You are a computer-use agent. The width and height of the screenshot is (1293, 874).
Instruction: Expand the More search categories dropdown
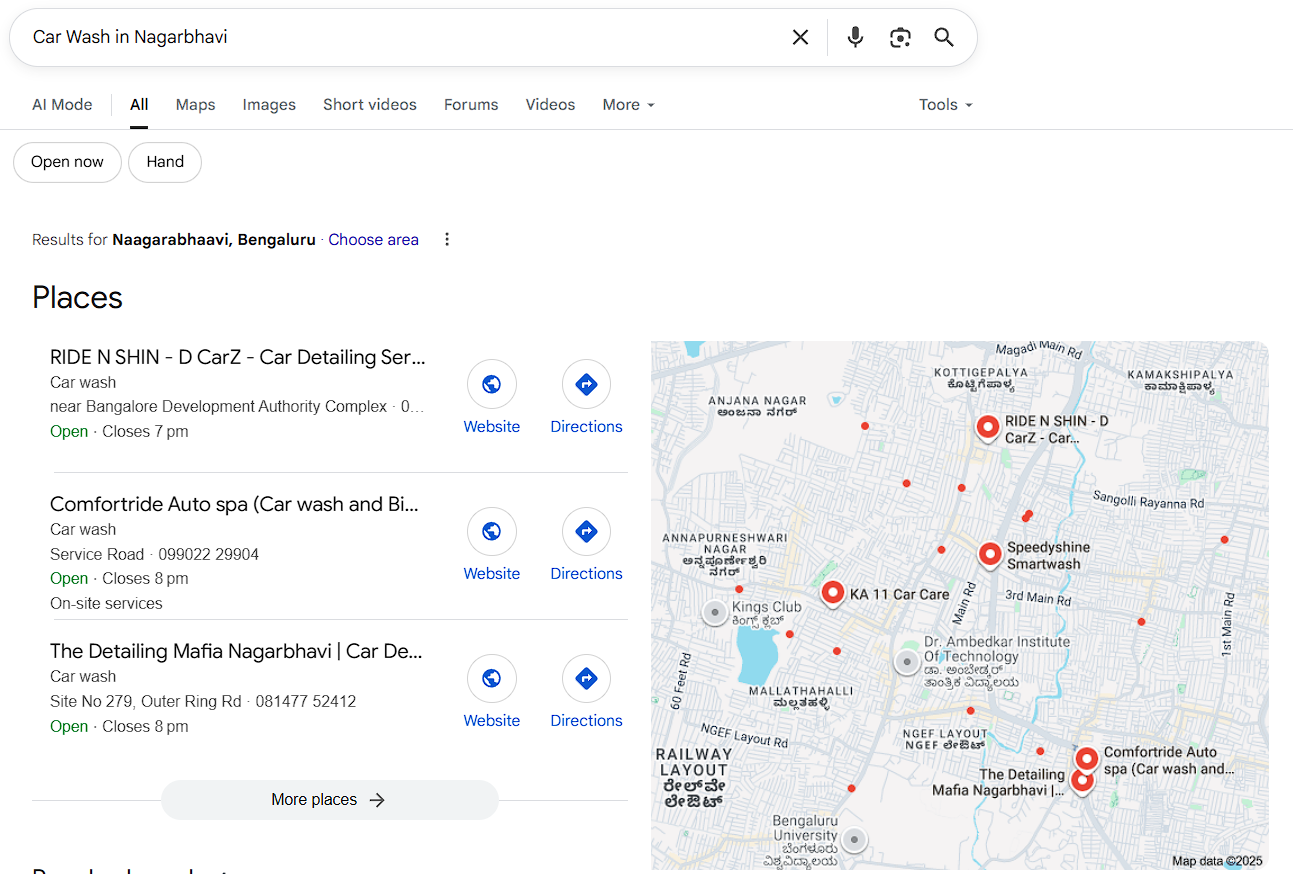coord(628,105)
